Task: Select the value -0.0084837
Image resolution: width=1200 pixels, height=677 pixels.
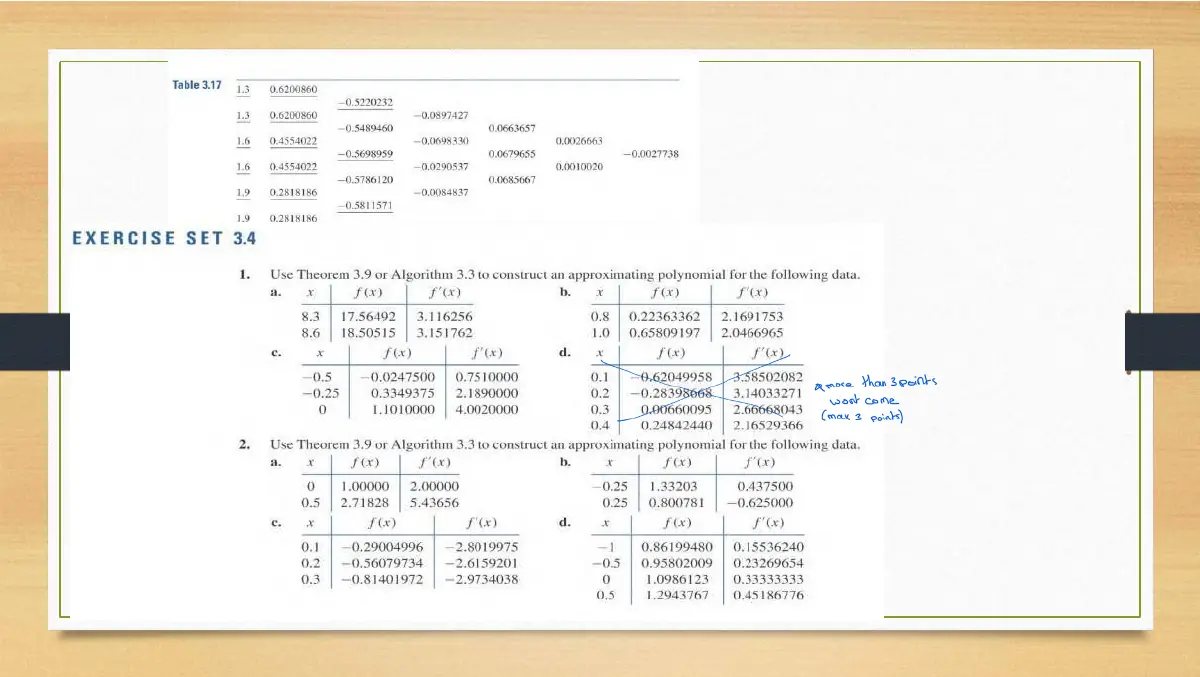Action: tap(441, 192)
